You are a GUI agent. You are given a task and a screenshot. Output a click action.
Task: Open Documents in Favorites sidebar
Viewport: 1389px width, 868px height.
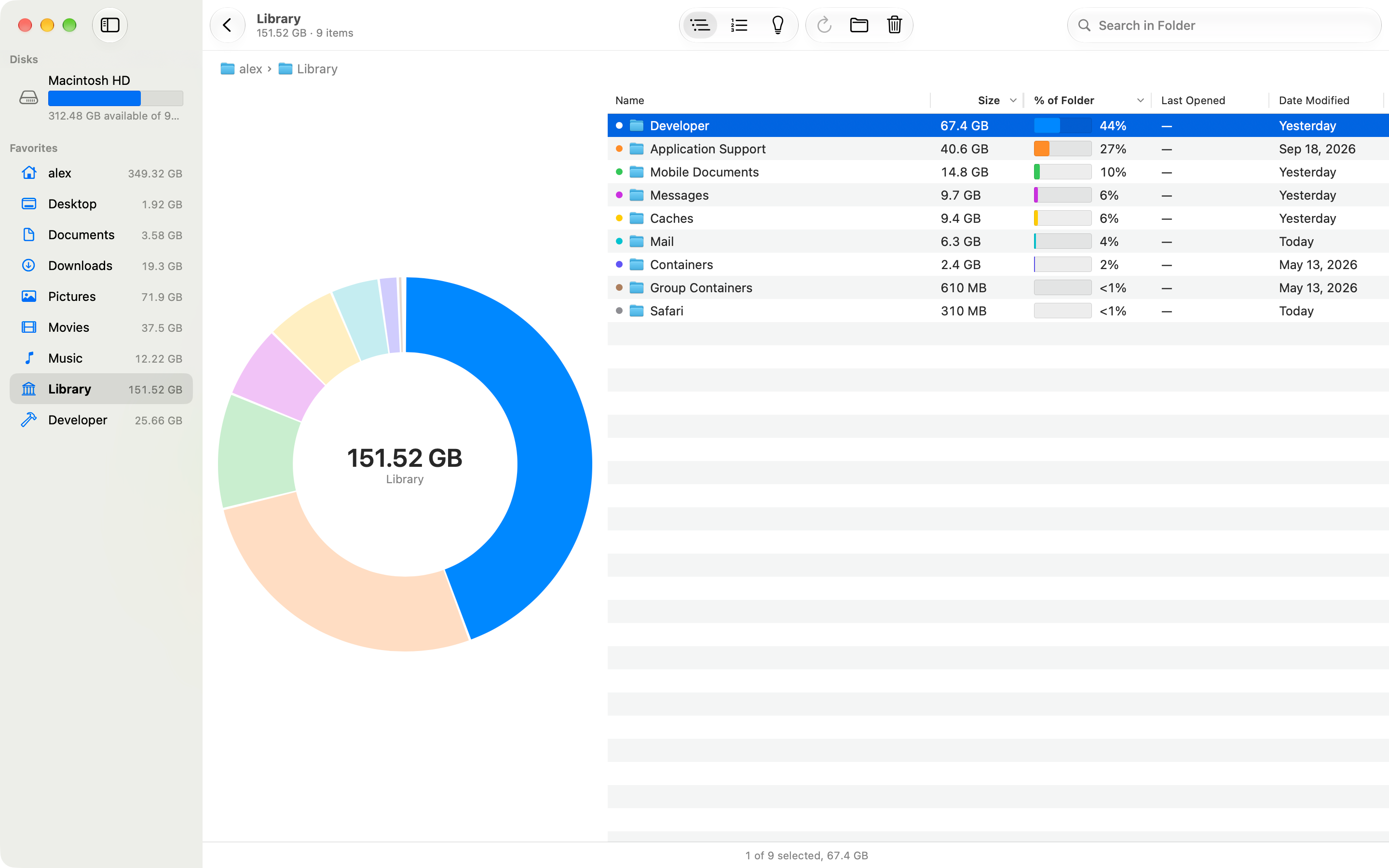pos(101,235)
